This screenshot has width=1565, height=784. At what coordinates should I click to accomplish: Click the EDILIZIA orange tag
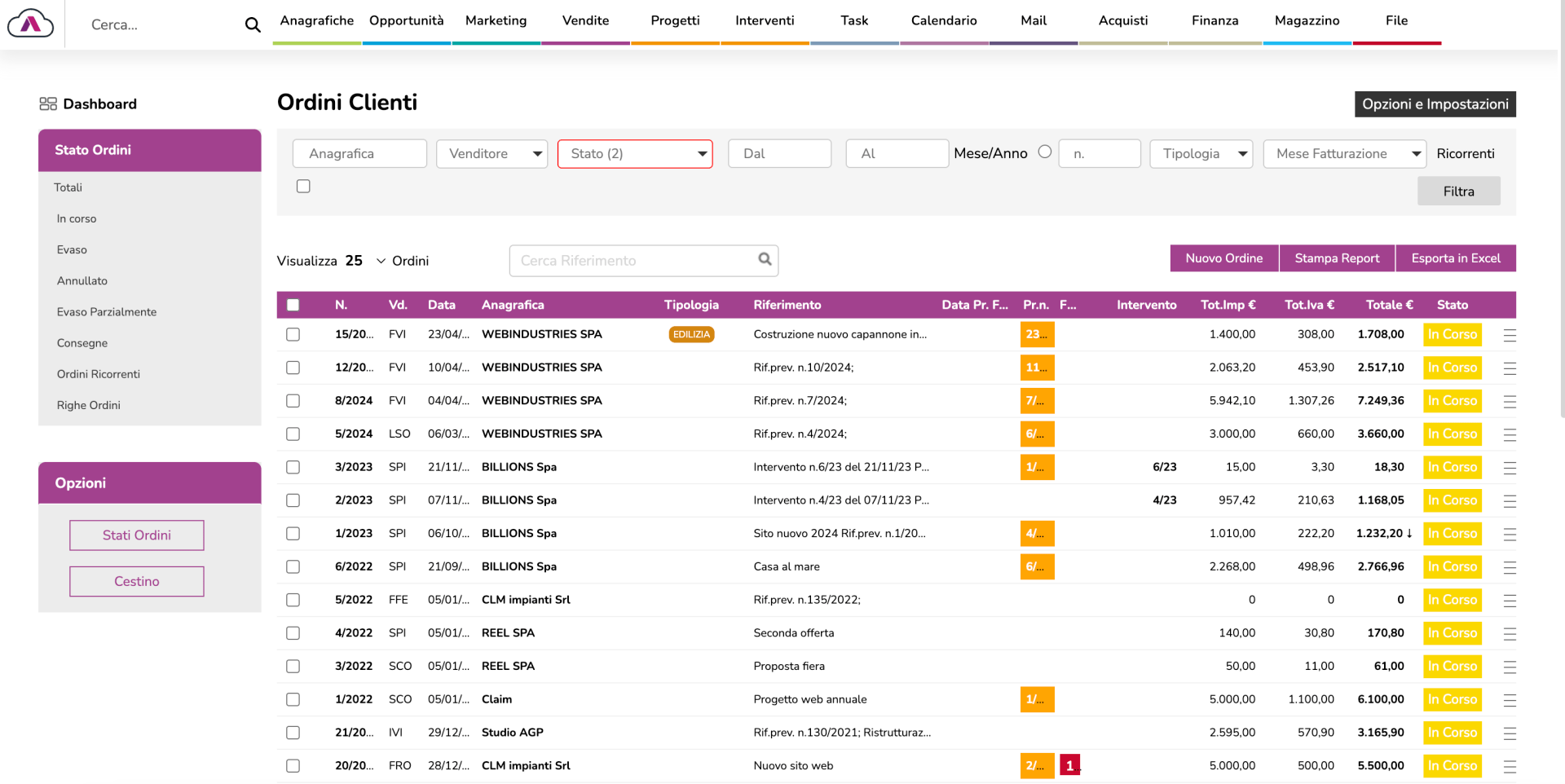(691, 335)
